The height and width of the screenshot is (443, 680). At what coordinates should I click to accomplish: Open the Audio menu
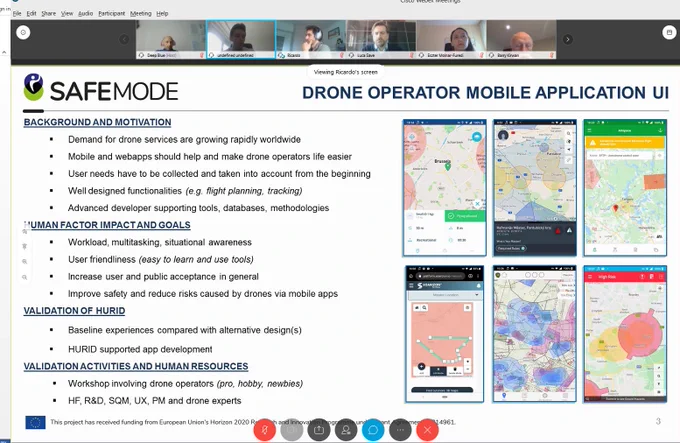[x=85, y=13]
